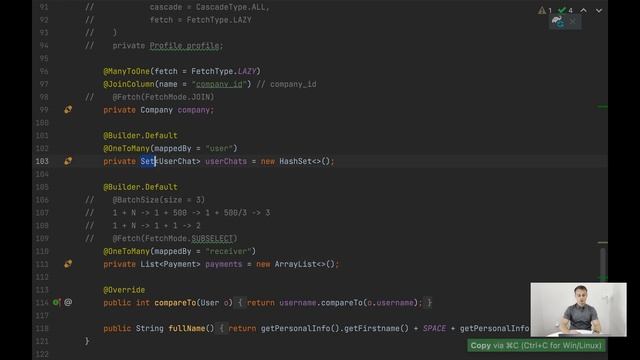Click the userChats field name
The width and height of the screenshot is (640, 360).
tap(226, 161)
